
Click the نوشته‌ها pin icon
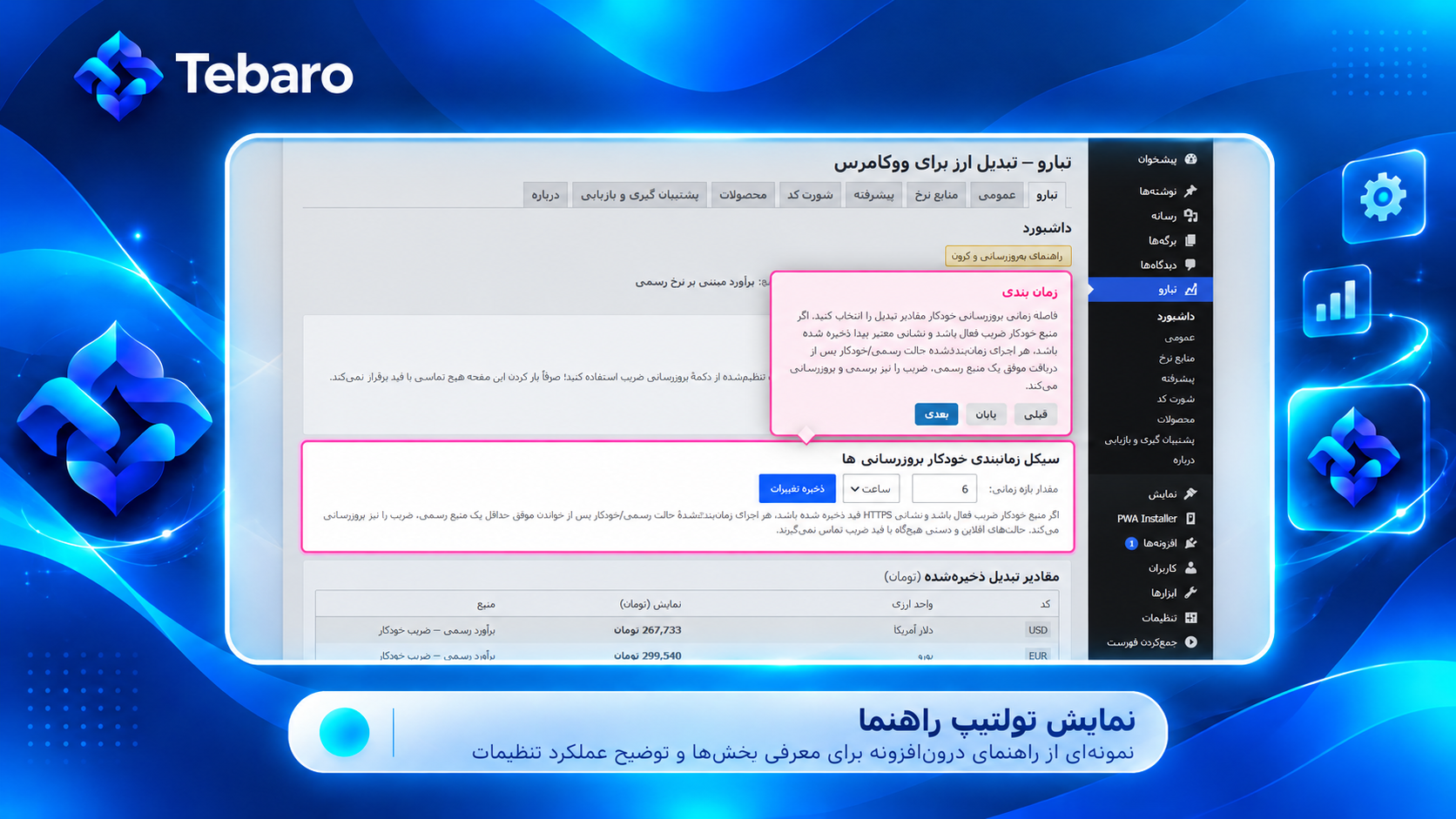coord(1190,191)
